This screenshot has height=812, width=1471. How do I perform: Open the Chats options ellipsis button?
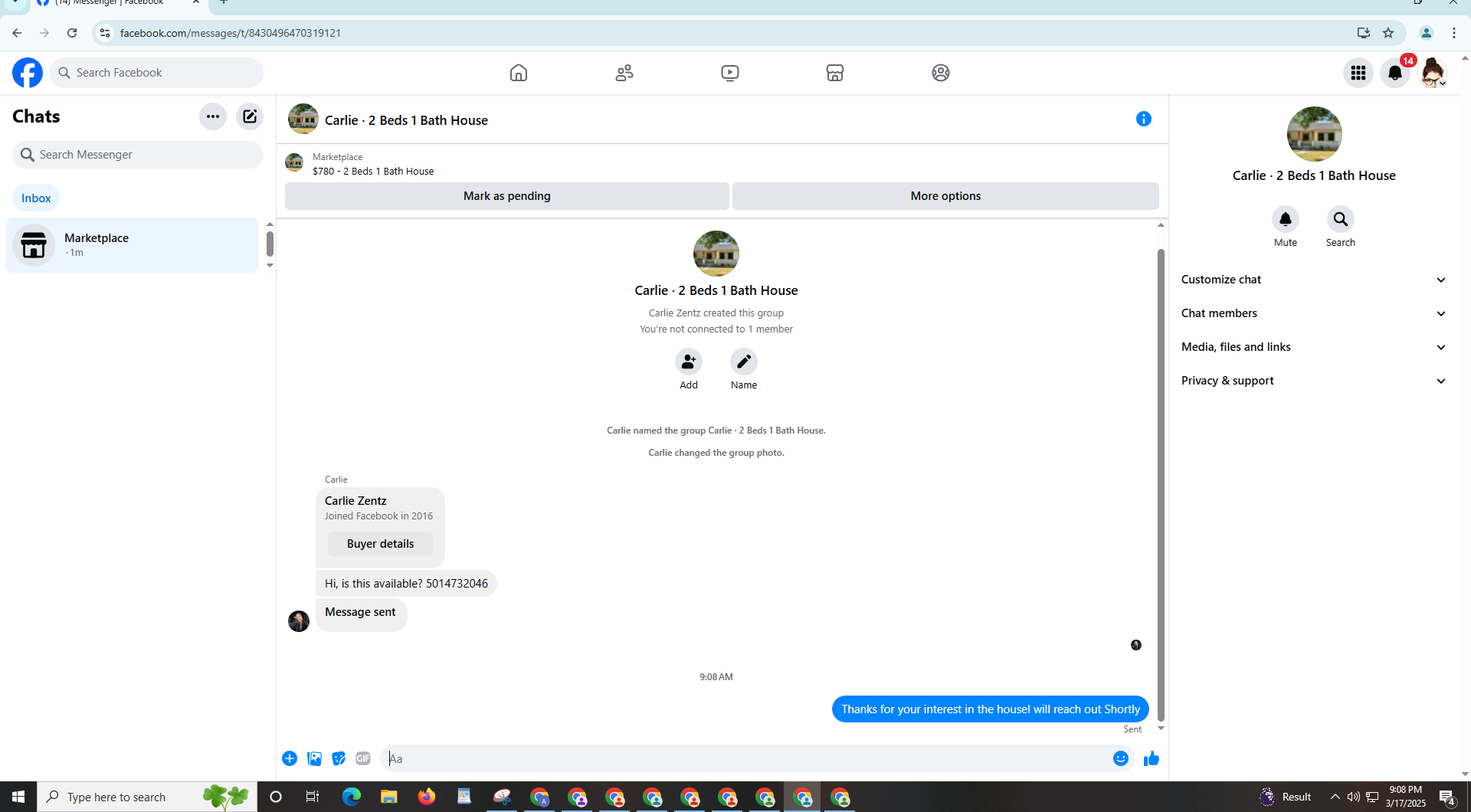213,116
